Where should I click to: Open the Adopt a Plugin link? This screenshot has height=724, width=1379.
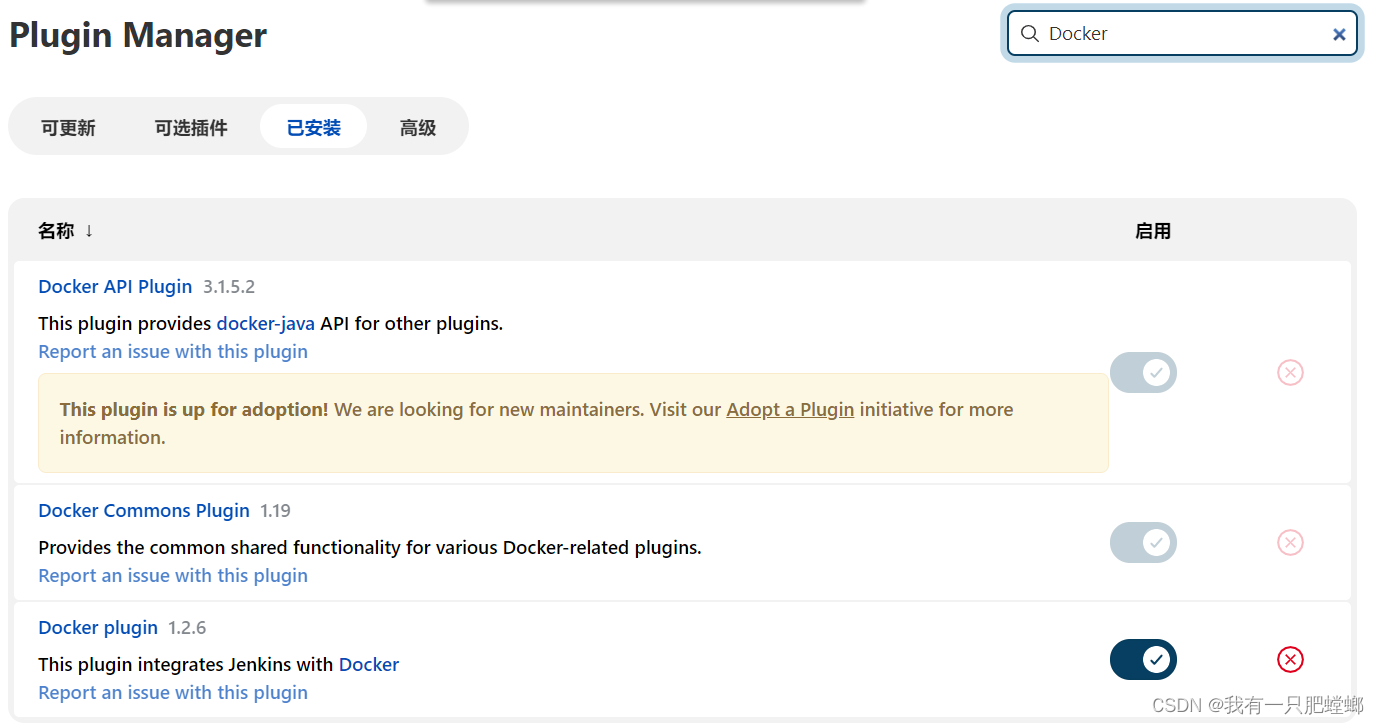(790, 410)
